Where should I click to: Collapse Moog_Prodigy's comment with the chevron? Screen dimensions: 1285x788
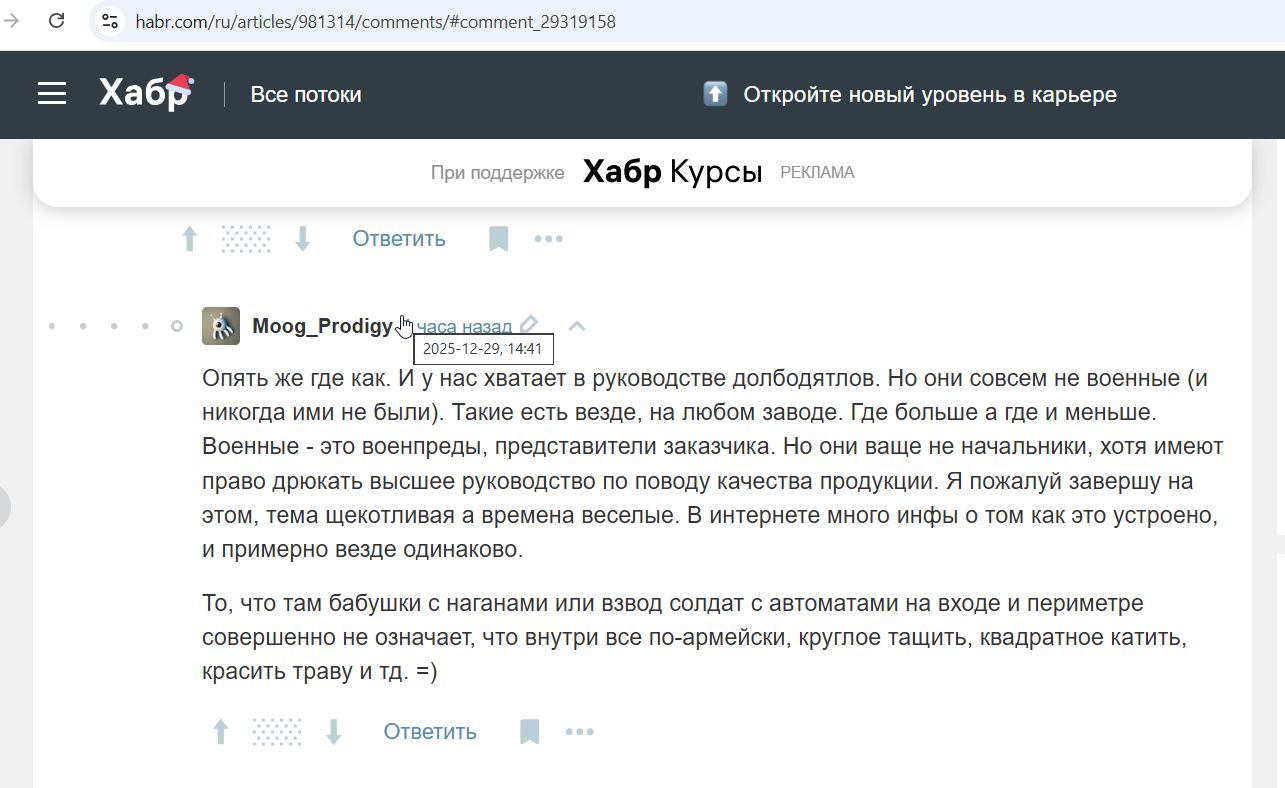click(x=577, y=325)
